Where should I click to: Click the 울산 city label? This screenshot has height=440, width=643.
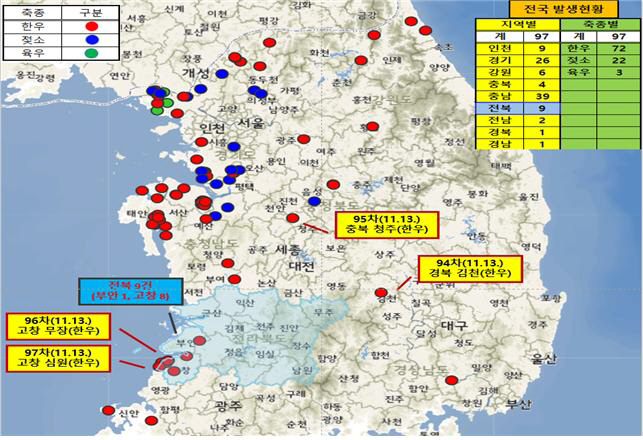(x=544, y=359)
